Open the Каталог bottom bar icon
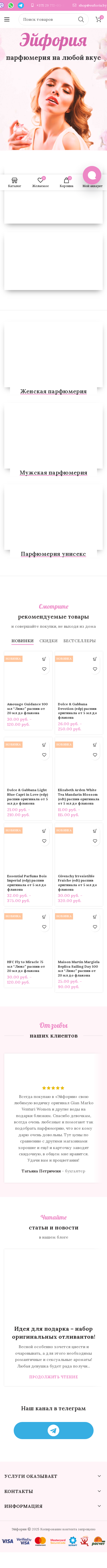This screenshot has width=107, height=1568. [x=15, y=183]
